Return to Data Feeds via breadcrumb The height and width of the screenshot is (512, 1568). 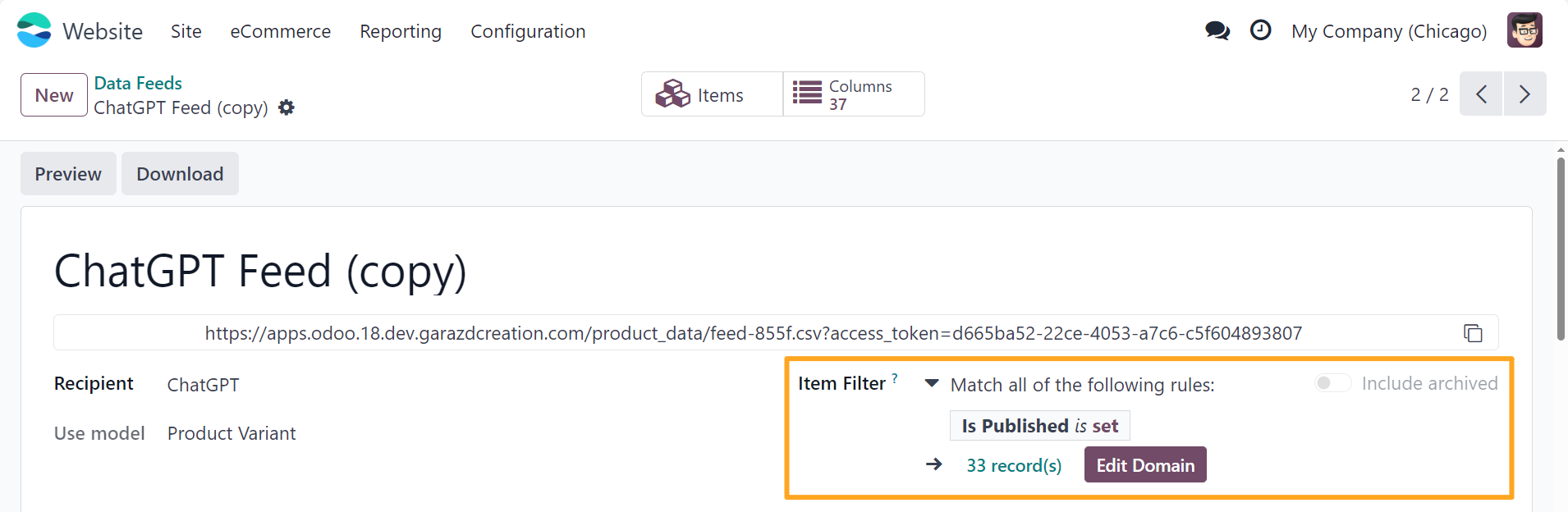[x=138, y=82]
